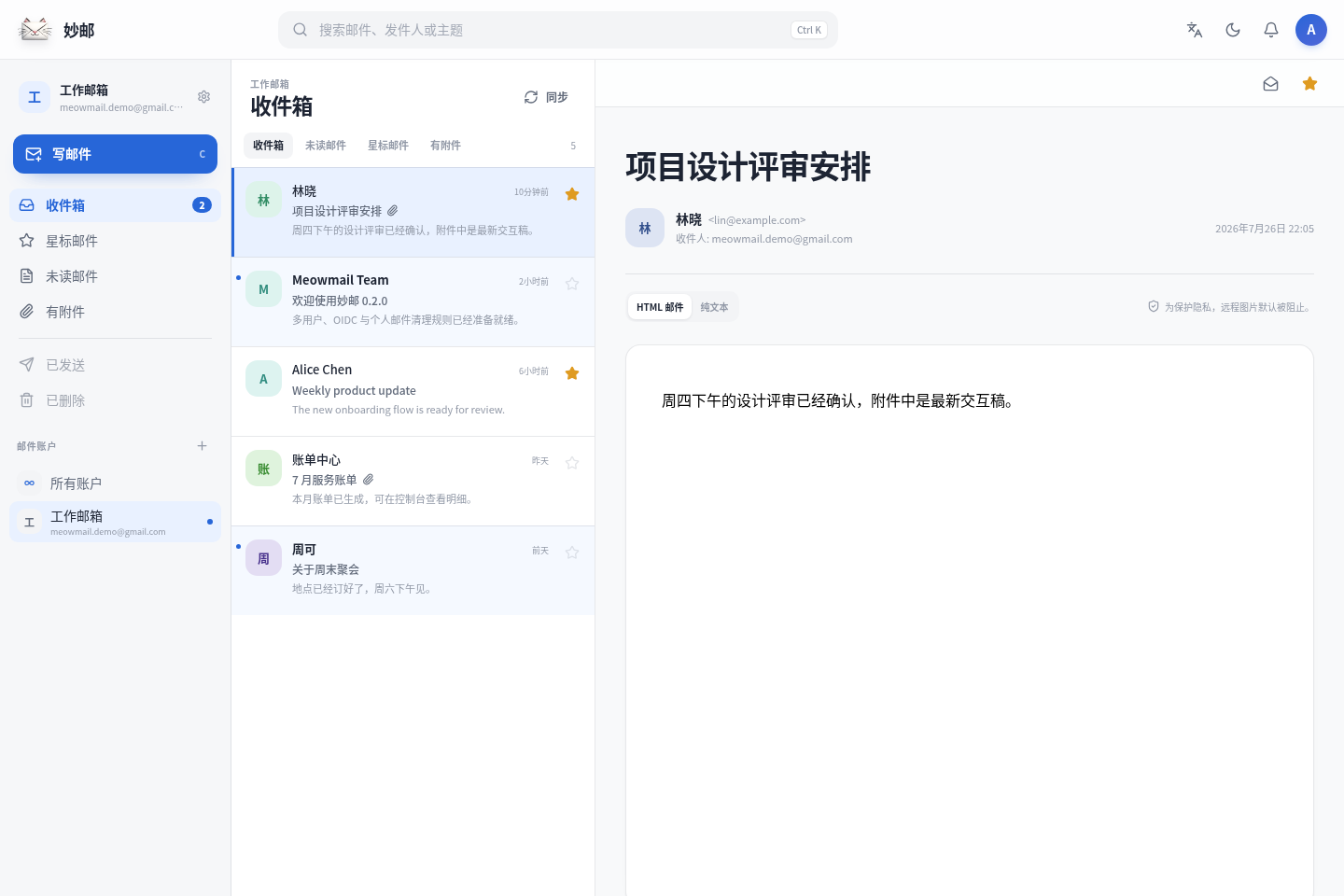The height and width of the screenshot is (896, 1344).
Task: Open 未读邮件 folder in sidebar
Action: point(115,276)
